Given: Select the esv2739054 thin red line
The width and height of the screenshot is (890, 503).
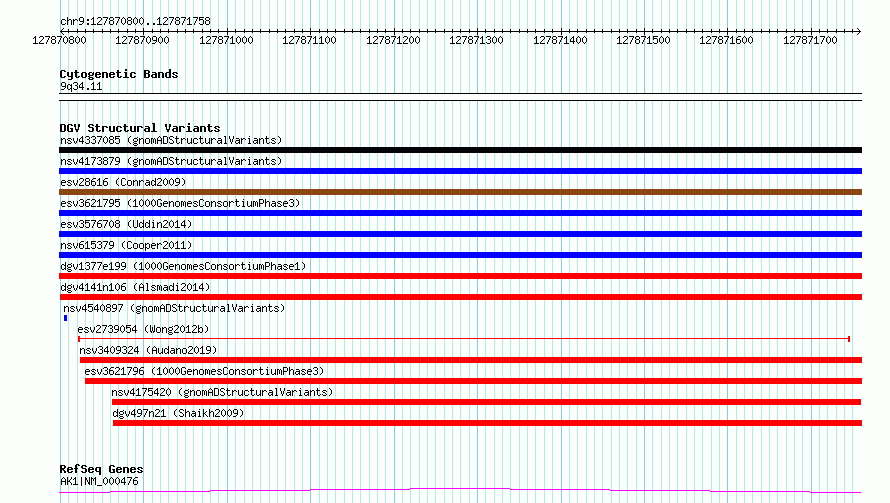Looking at the screenshot, I should (x=464, y=339).
